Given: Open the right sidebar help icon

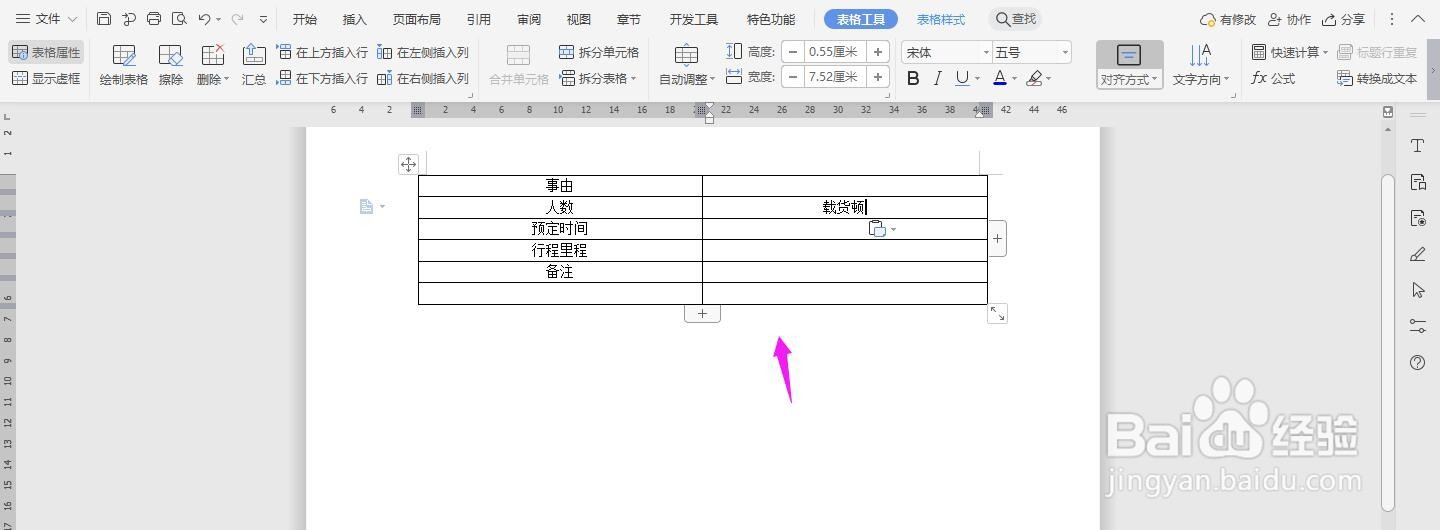Looking at the screenshot, I should pos(1417,362).
